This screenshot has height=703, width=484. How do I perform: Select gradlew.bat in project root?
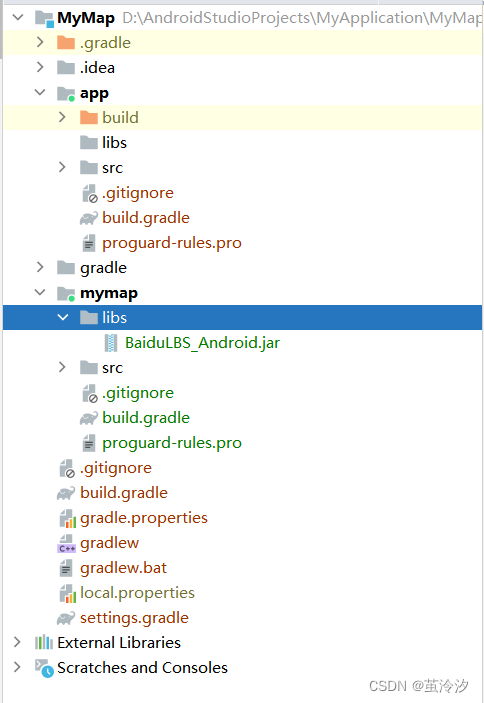(x=123, y=568)
